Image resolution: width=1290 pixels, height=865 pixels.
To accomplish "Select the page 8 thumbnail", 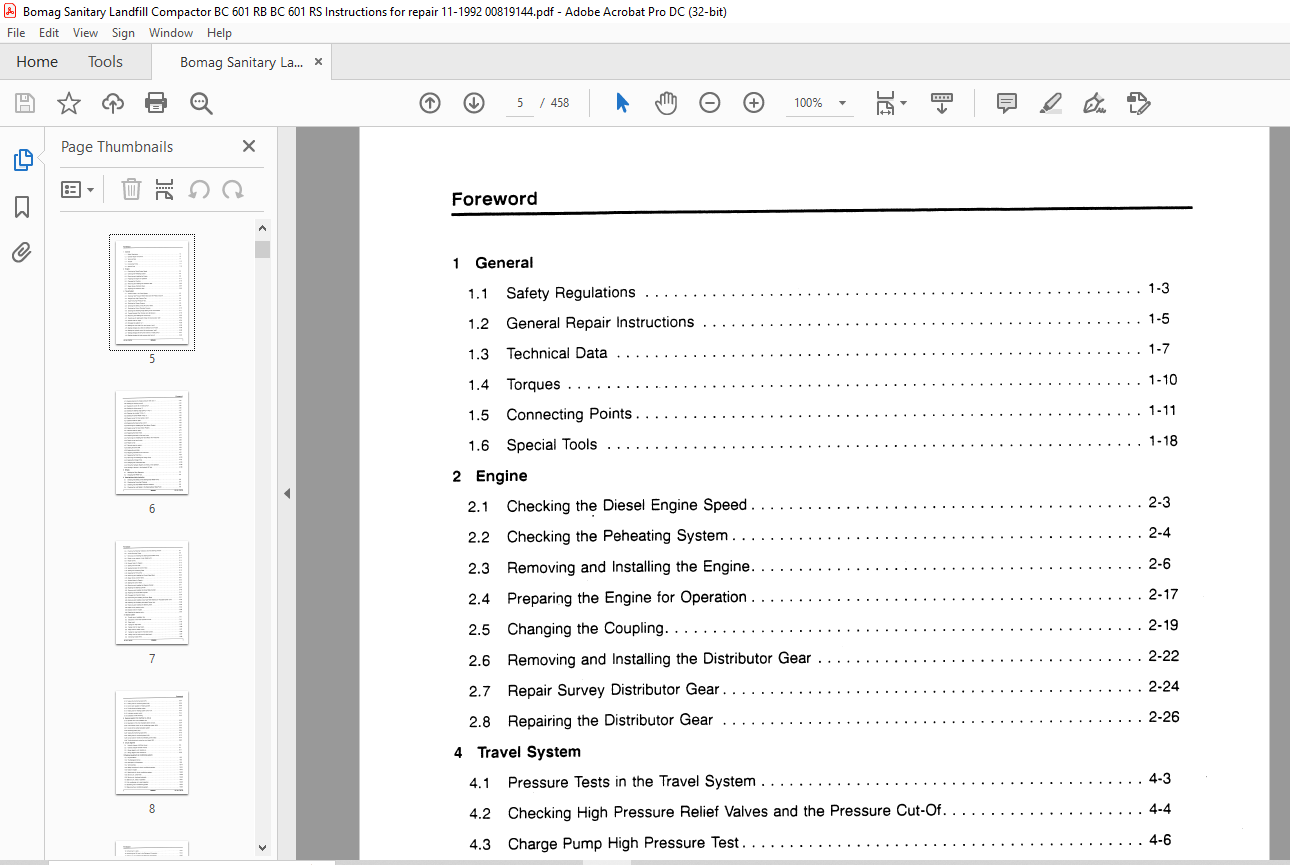I will [152, 743].
